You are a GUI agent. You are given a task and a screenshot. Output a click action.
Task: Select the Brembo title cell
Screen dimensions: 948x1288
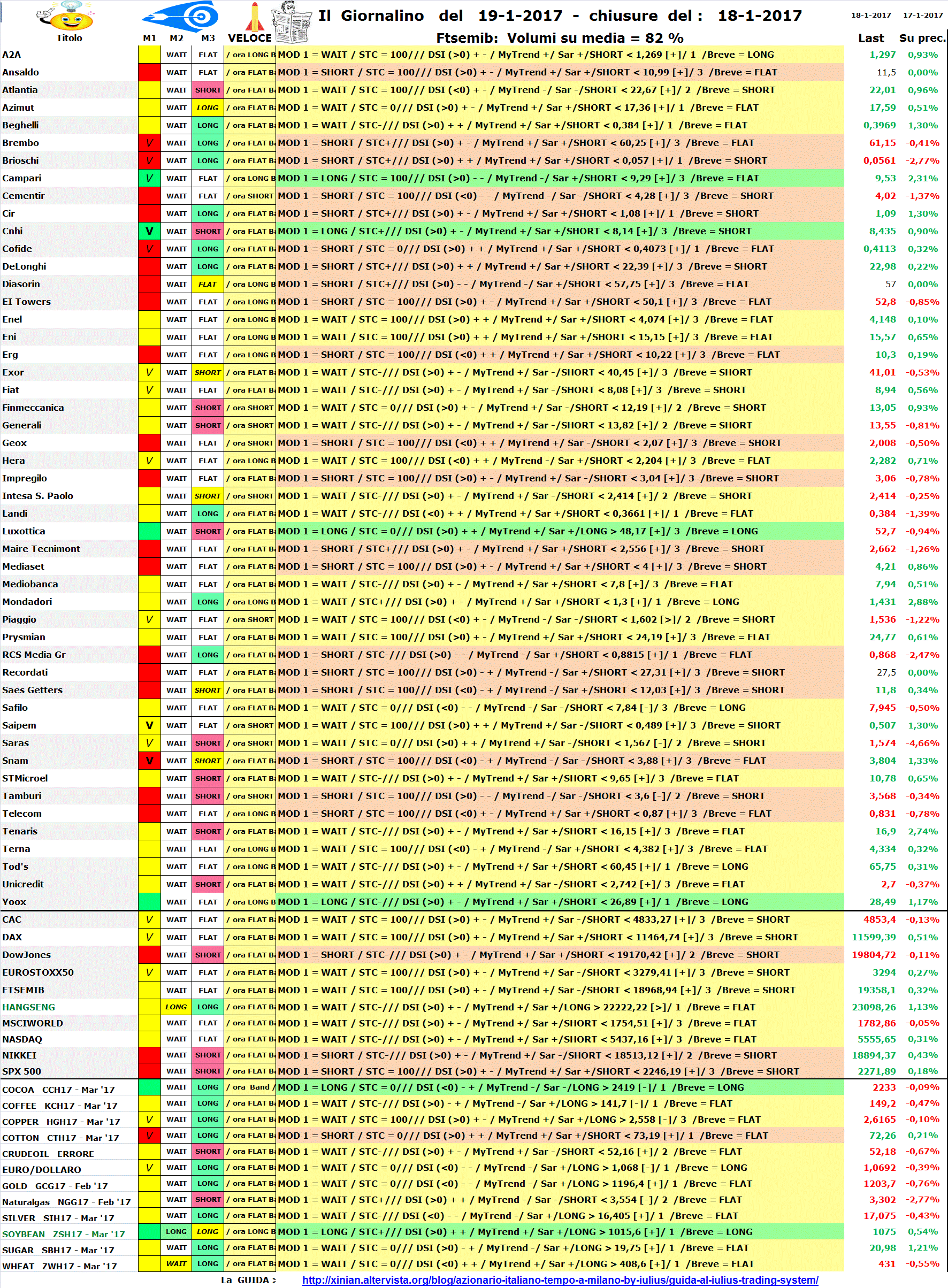click(x=69, y=143)
